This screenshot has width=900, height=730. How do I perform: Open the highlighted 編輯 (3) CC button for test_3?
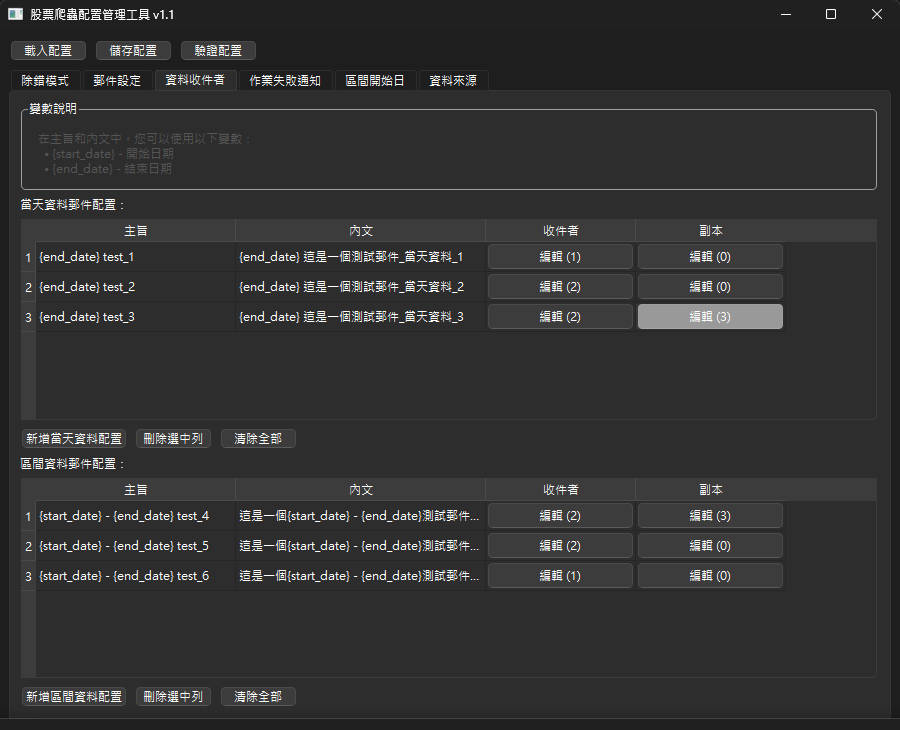(710, 316)
